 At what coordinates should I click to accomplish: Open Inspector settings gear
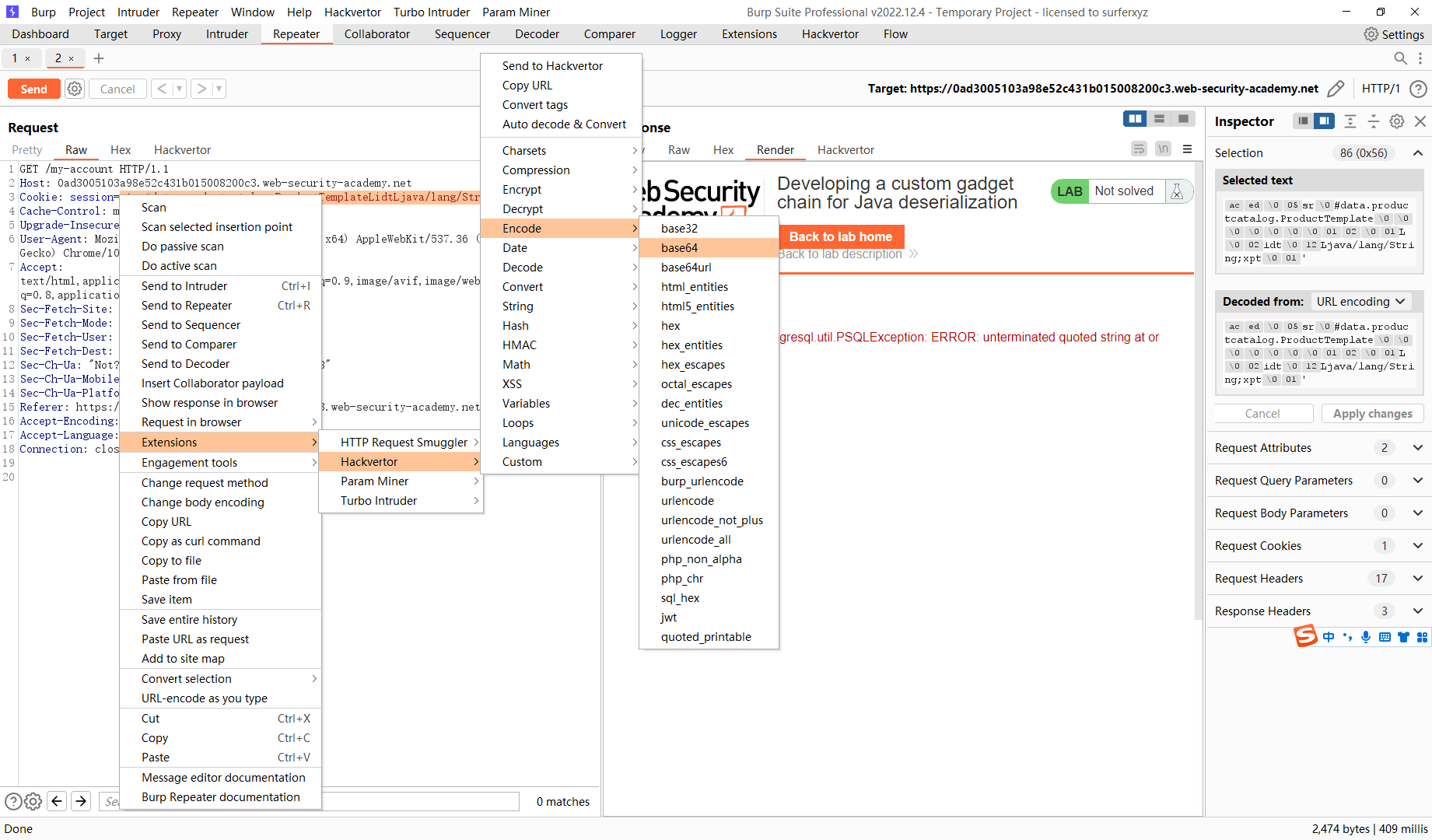1397,121
